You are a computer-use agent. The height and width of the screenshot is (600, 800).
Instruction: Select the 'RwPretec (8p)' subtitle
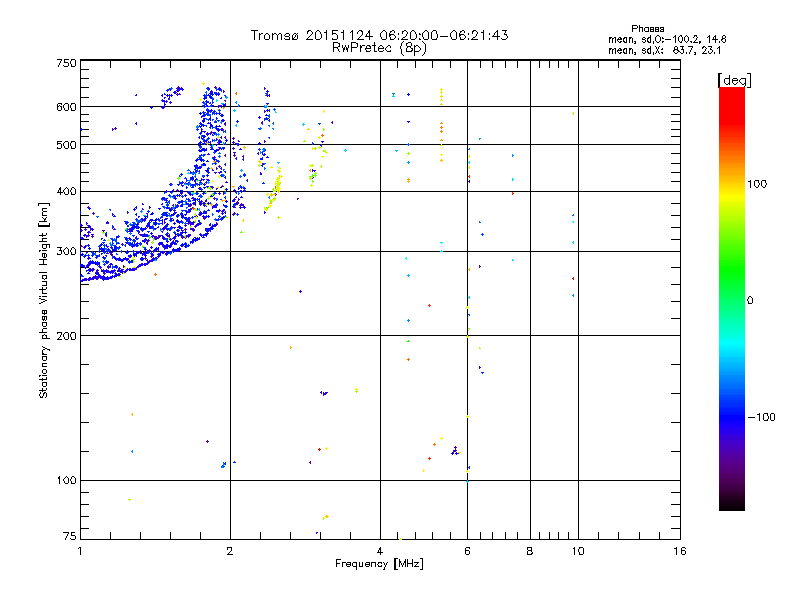click(x=379, y=48)
